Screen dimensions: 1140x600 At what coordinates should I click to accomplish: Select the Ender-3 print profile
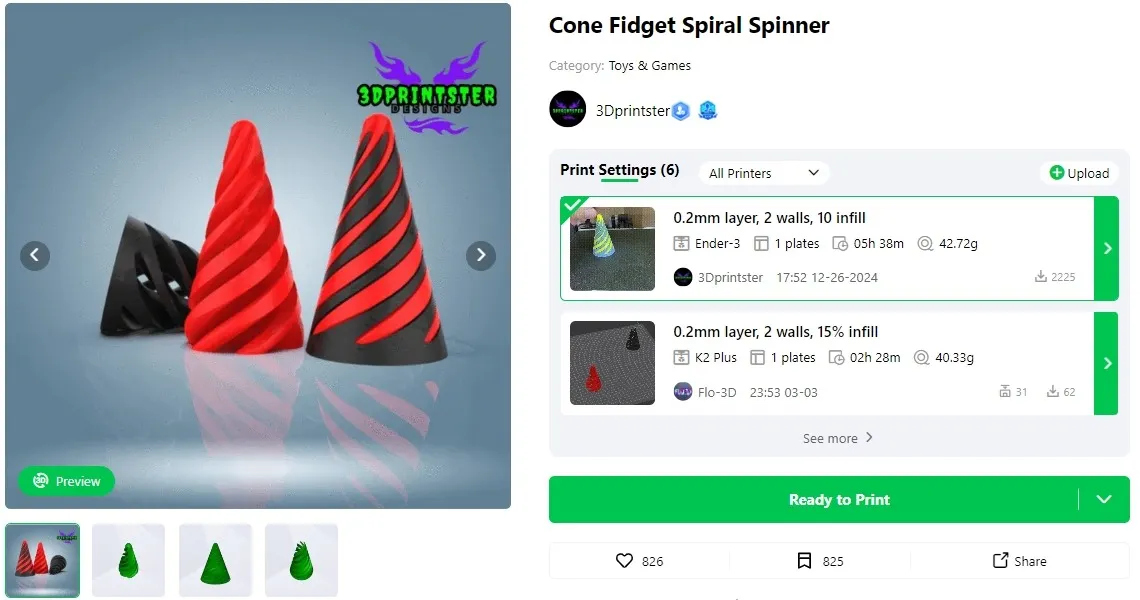click(x=827, y=248)
